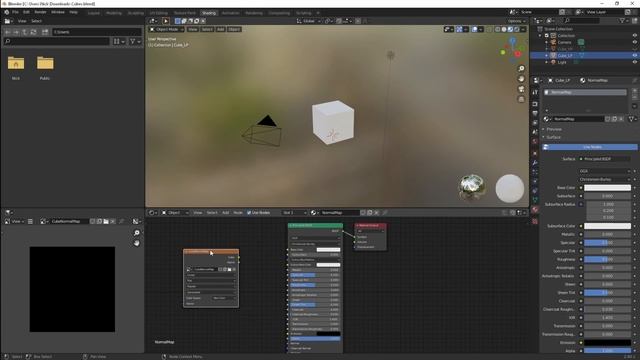Open Christensen-Burley subsurface method dropdown
Screen dimensions: 640x360
(x=605, y=179)
